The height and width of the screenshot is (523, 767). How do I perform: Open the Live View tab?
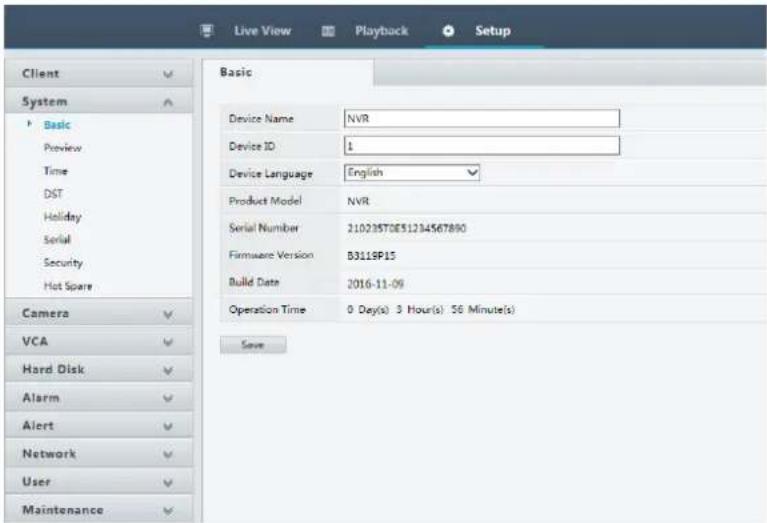point(262,31)
